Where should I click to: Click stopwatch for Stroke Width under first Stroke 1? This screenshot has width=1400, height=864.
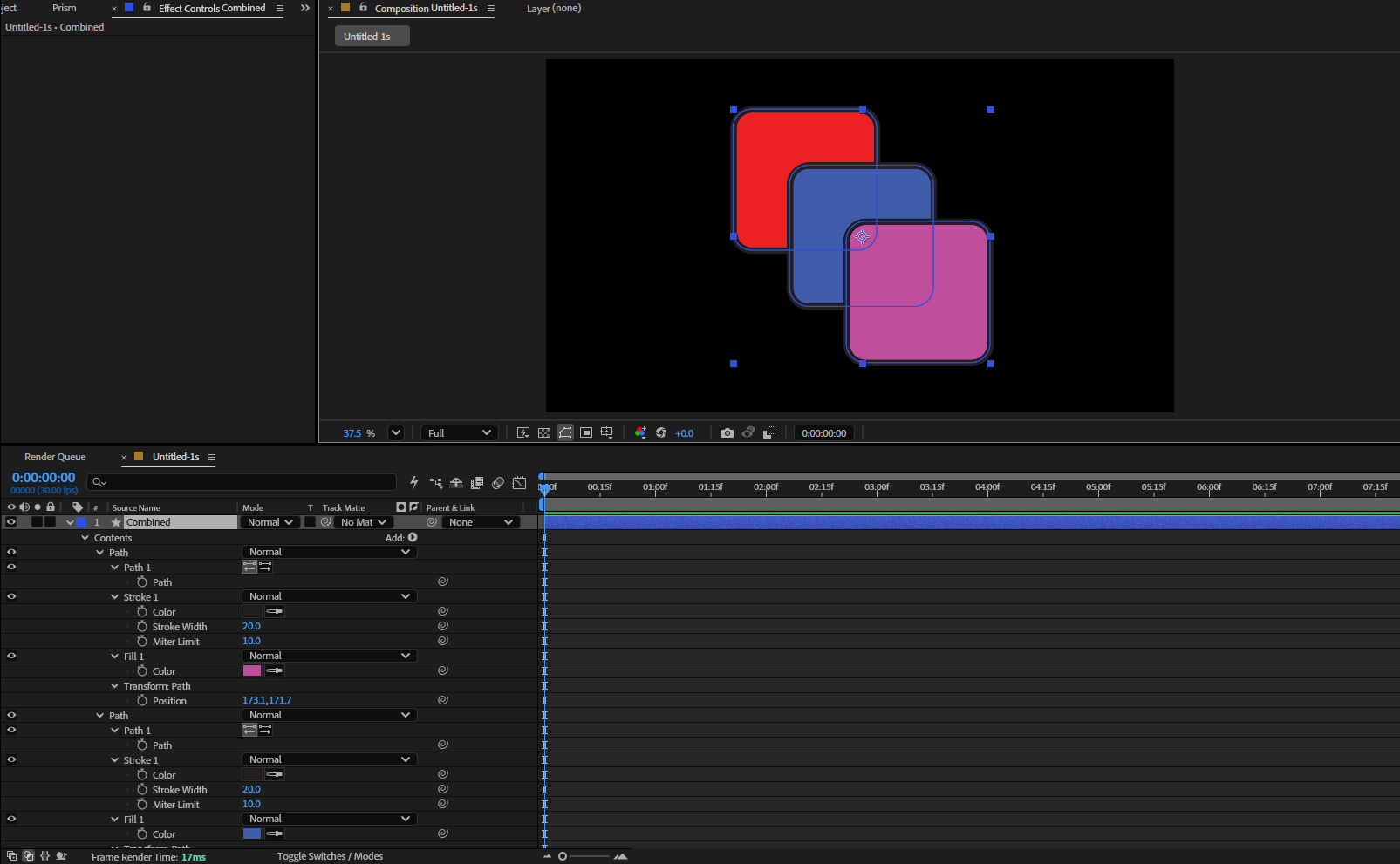pyautogui.click(x=142, y=627)
